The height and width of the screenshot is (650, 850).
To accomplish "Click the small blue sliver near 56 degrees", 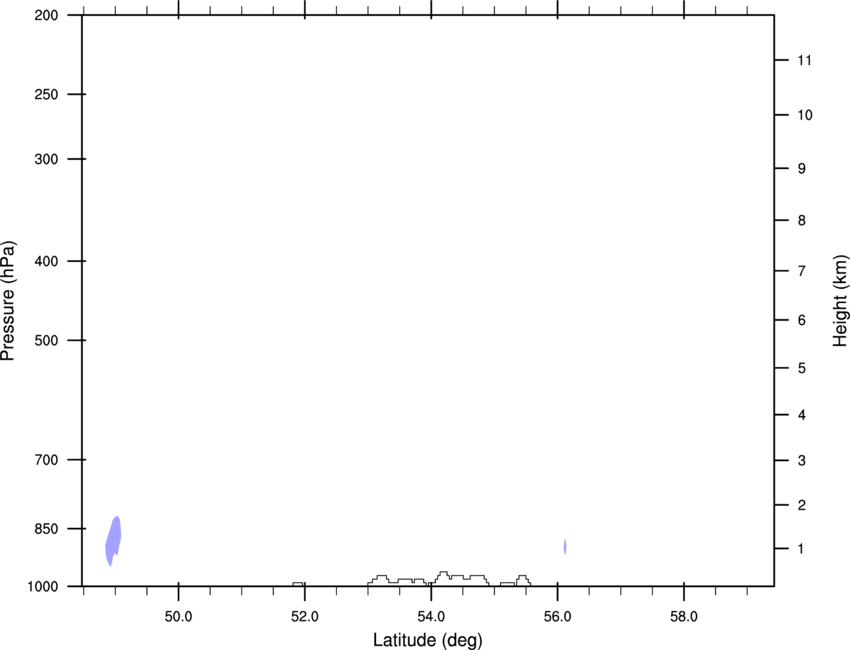I will [x=565, y=546].
